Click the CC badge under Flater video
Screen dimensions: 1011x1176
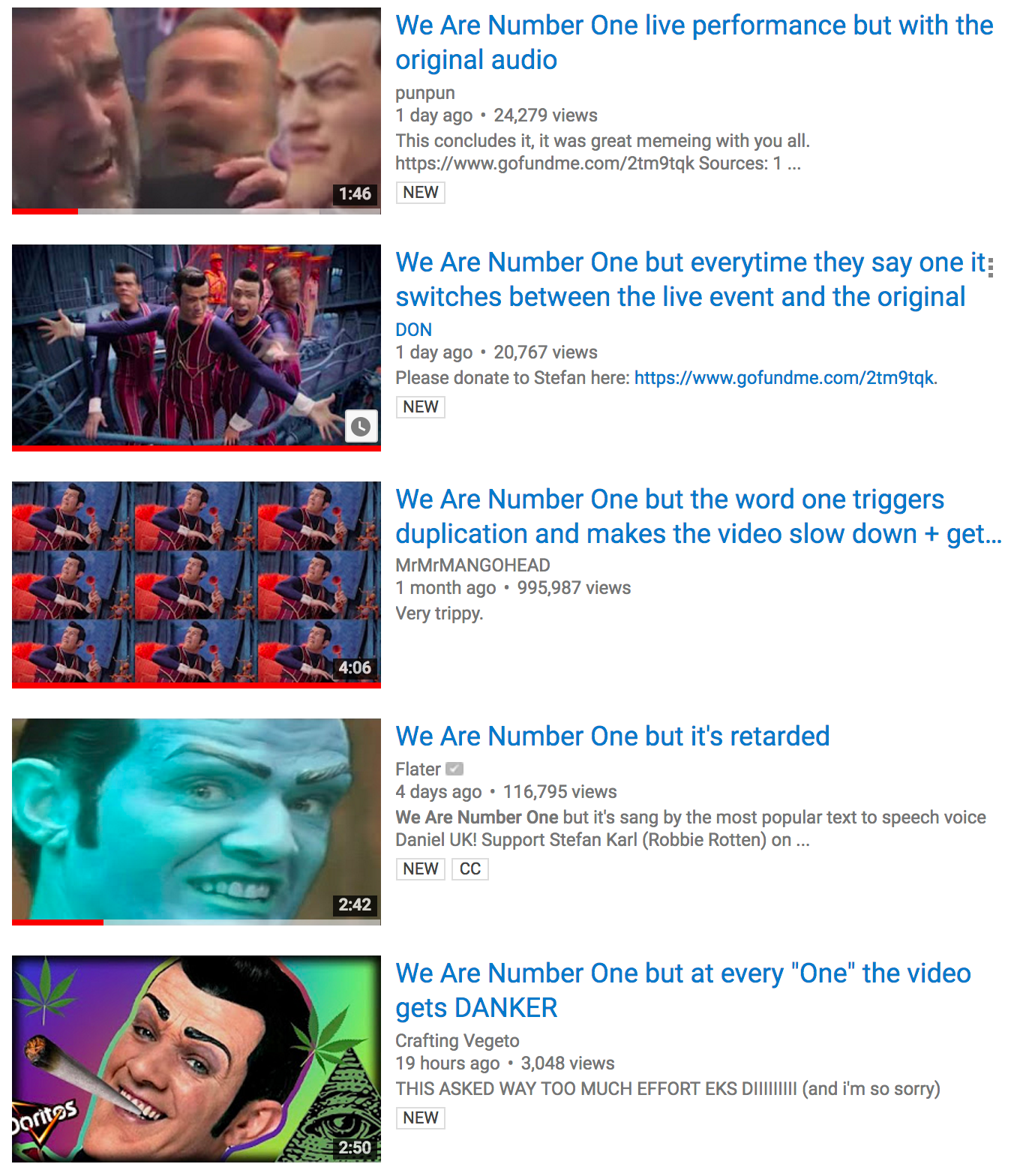(470, 868)
